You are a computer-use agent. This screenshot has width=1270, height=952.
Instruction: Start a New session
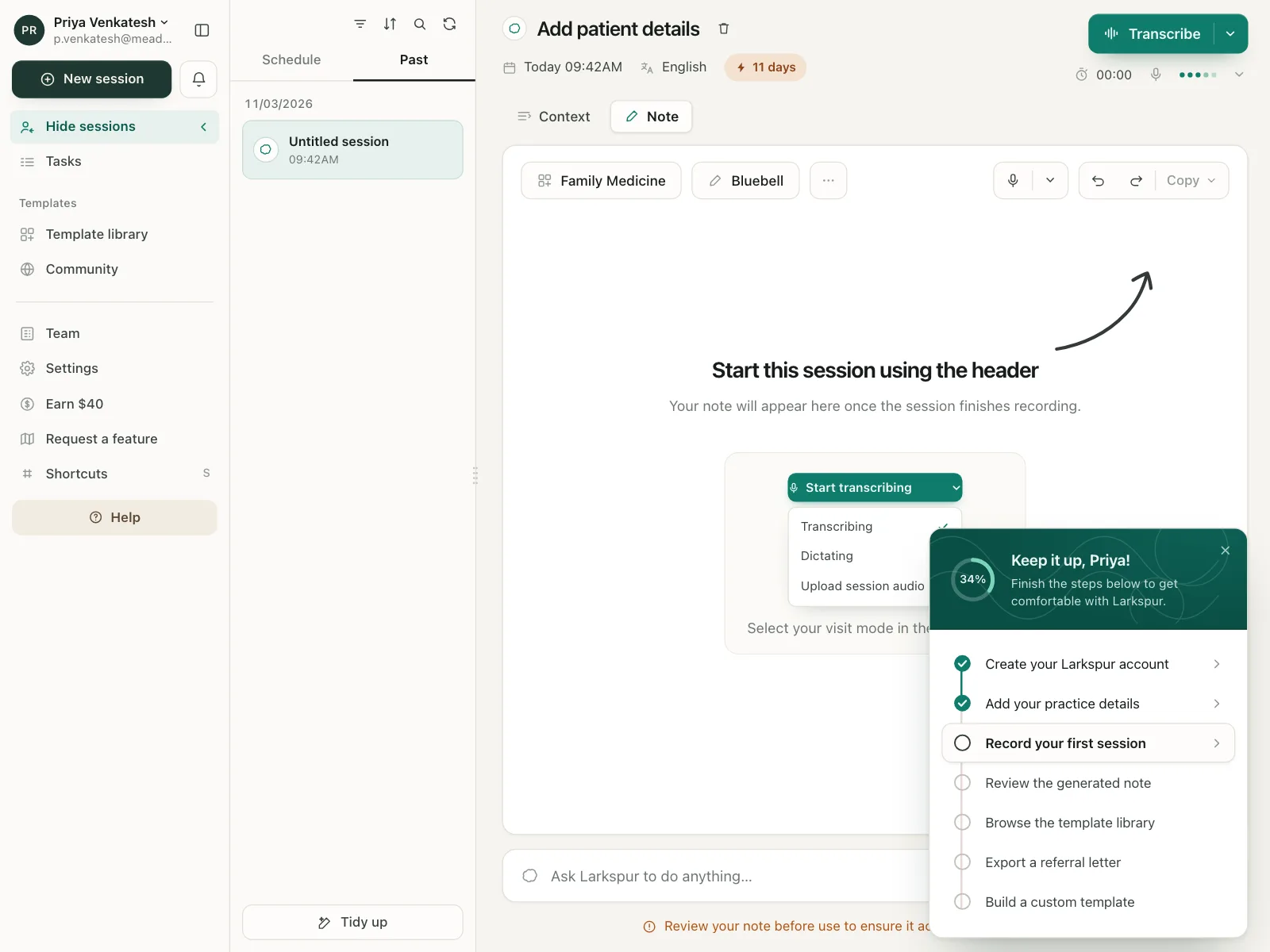click(91, 79)
